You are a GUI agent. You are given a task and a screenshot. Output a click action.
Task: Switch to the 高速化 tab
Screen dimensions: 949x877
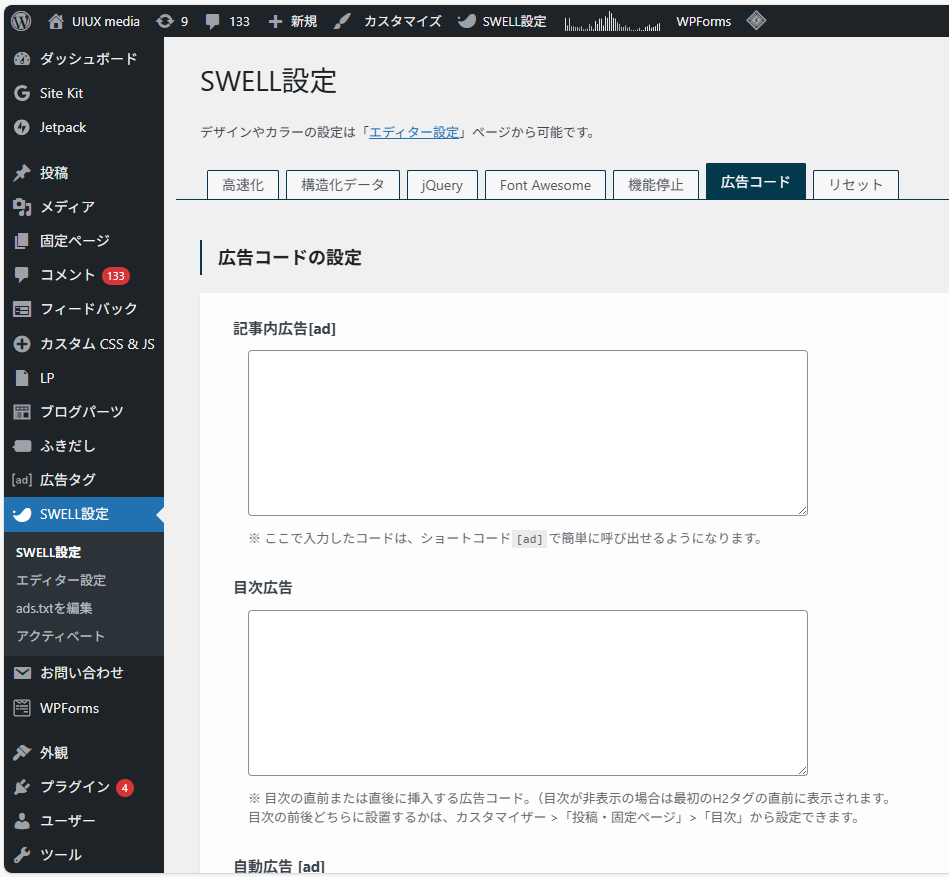243,185
